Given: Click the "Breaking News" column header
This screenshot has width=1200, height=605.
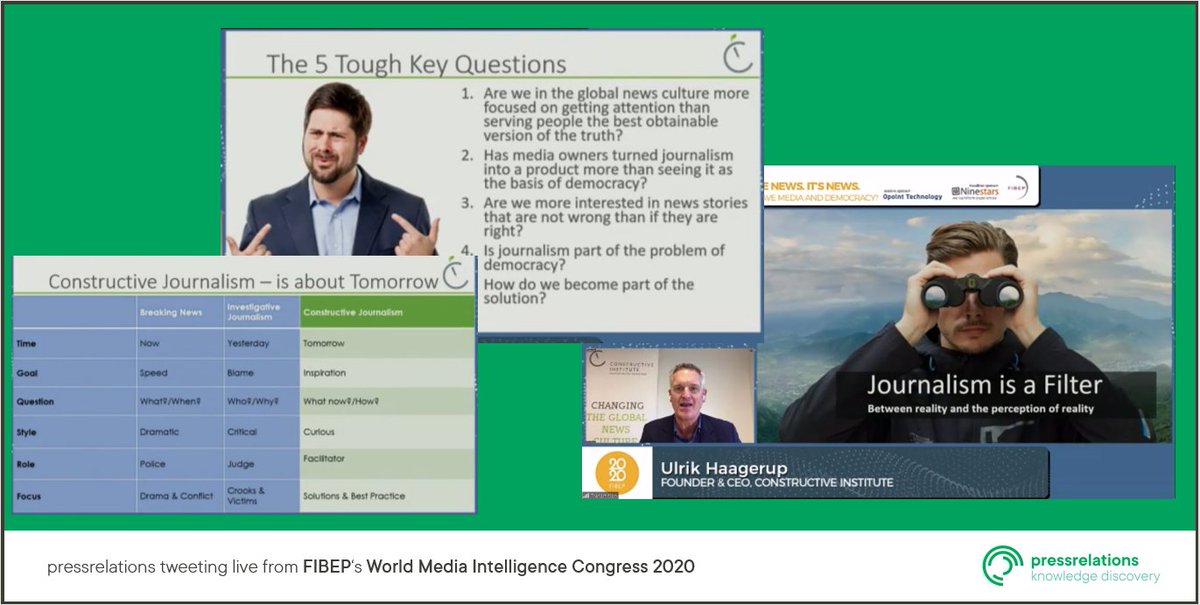Looking at the screenshot, I should 180,312.
